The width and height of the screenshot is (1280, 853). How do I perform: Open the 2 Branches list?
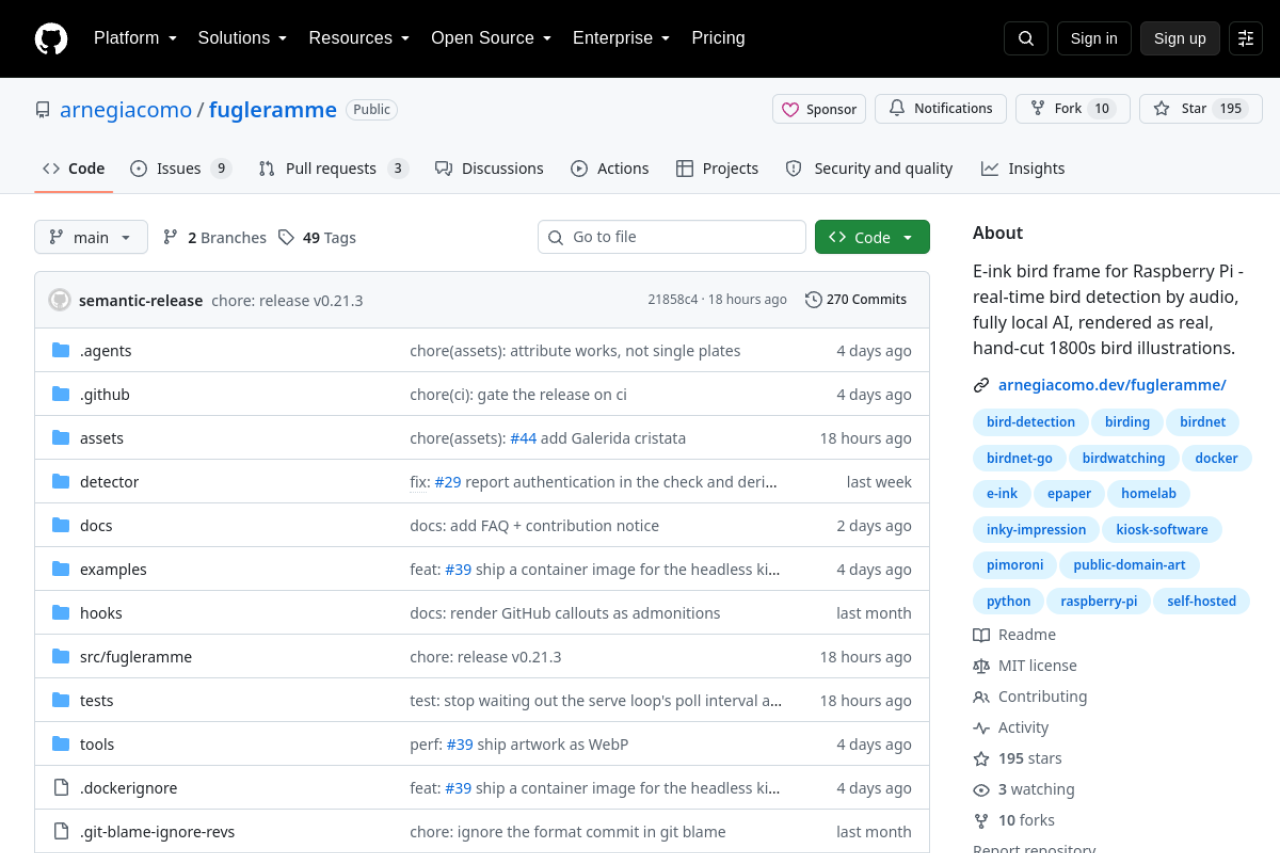[x=214, y=237]
